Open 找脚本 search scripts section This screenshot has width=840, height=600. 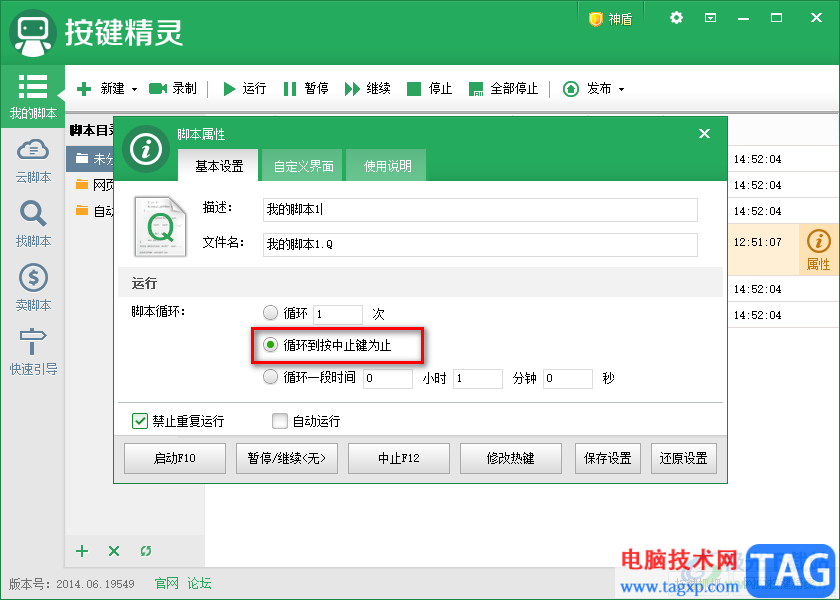coord(33,224)
